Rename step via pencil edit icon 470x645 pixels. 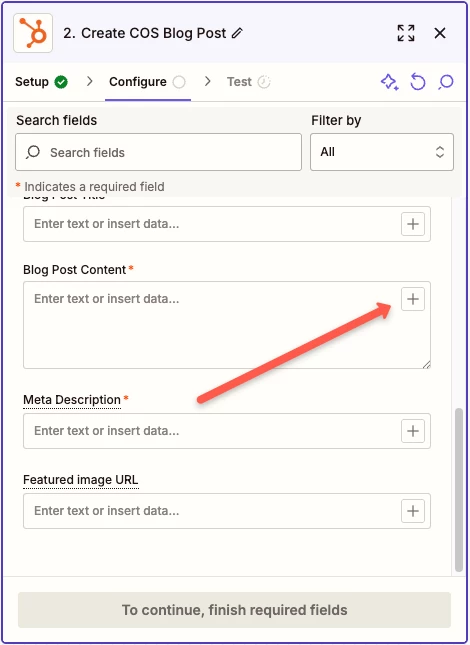pos(237,33)
